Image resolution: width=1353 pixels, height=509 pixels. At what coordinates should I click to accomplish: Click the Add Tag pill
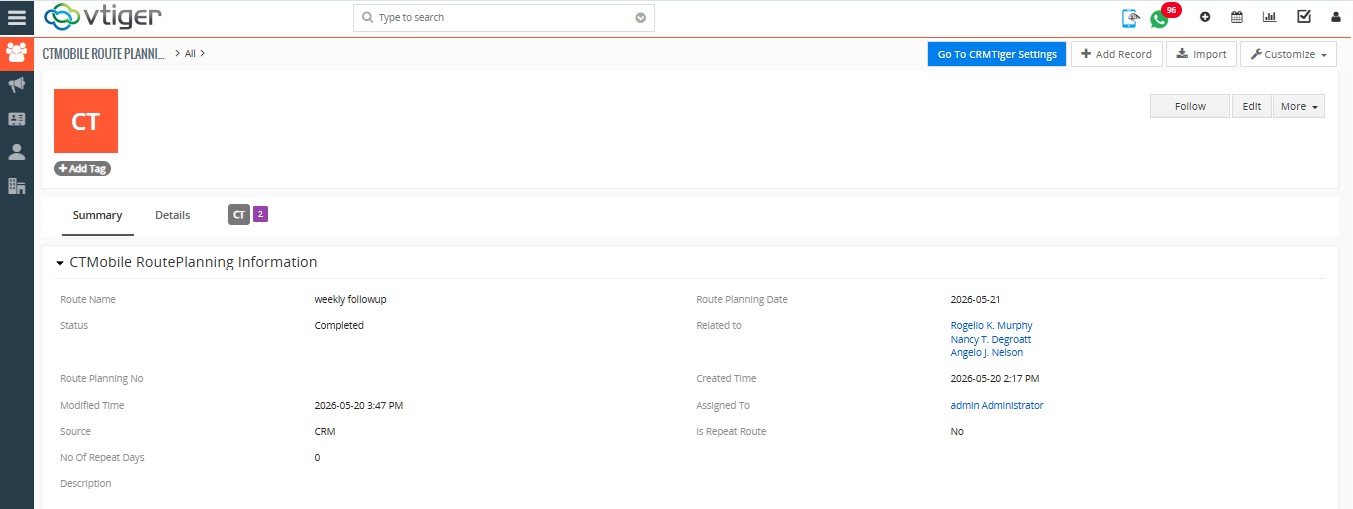coord(83,169)
